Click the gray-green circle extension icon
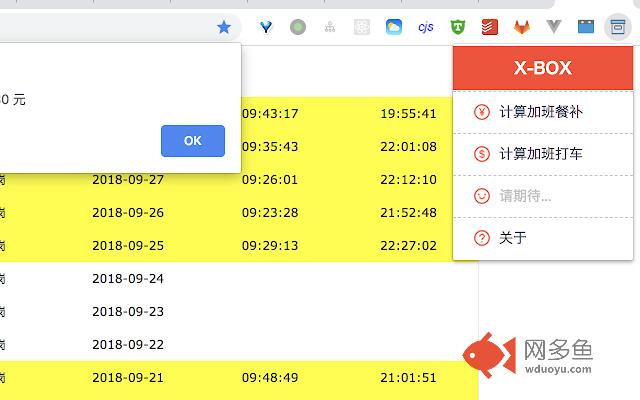 click(x=298, y=27)
